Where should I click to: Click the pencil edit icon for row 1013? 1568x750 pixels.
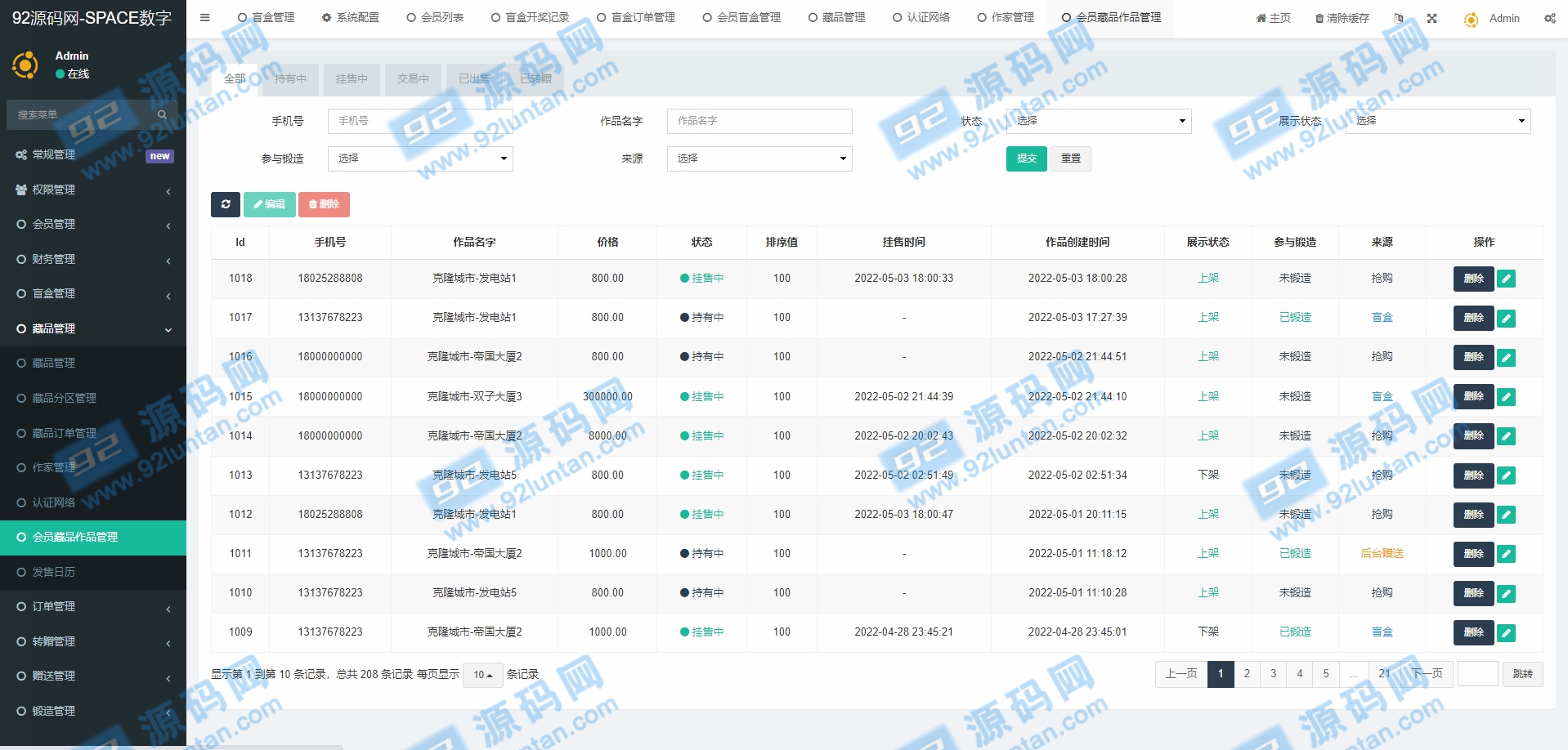pos(1506,475)
